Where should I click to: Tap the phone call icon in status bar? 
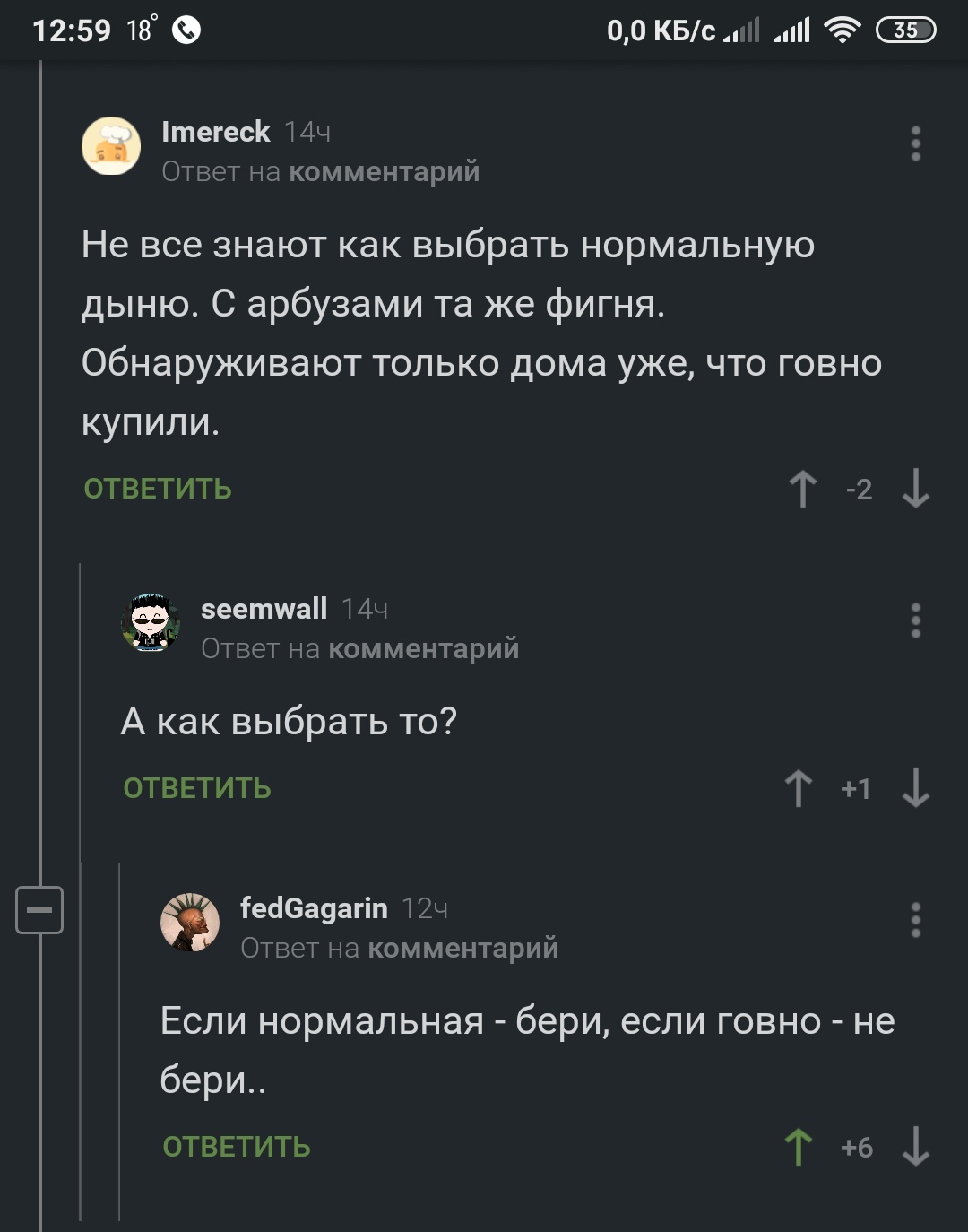[186, 30]
